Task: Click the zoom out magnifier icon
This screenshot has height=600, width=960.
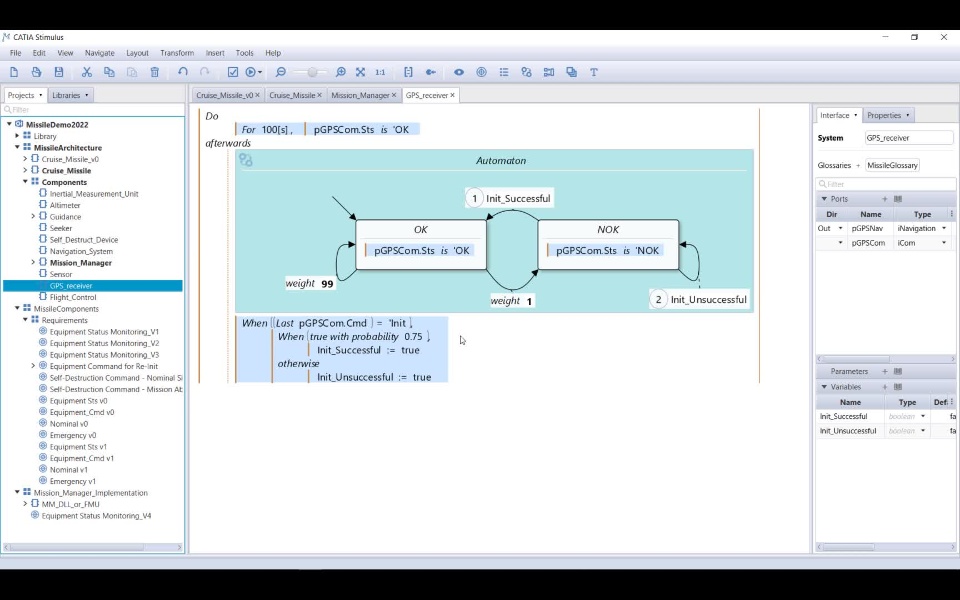Action: (x=280, y=72)
